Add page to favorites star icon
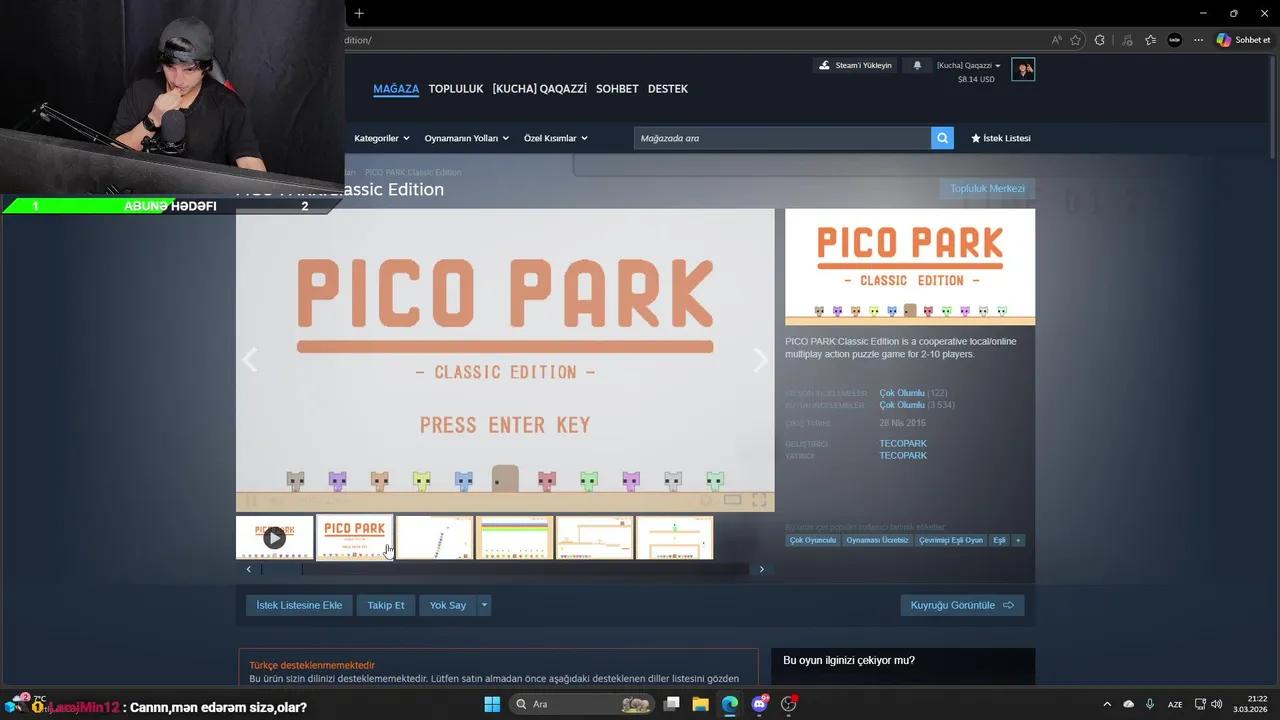This screenshot has height=720, width=1280. click(x=1076, y=40)
